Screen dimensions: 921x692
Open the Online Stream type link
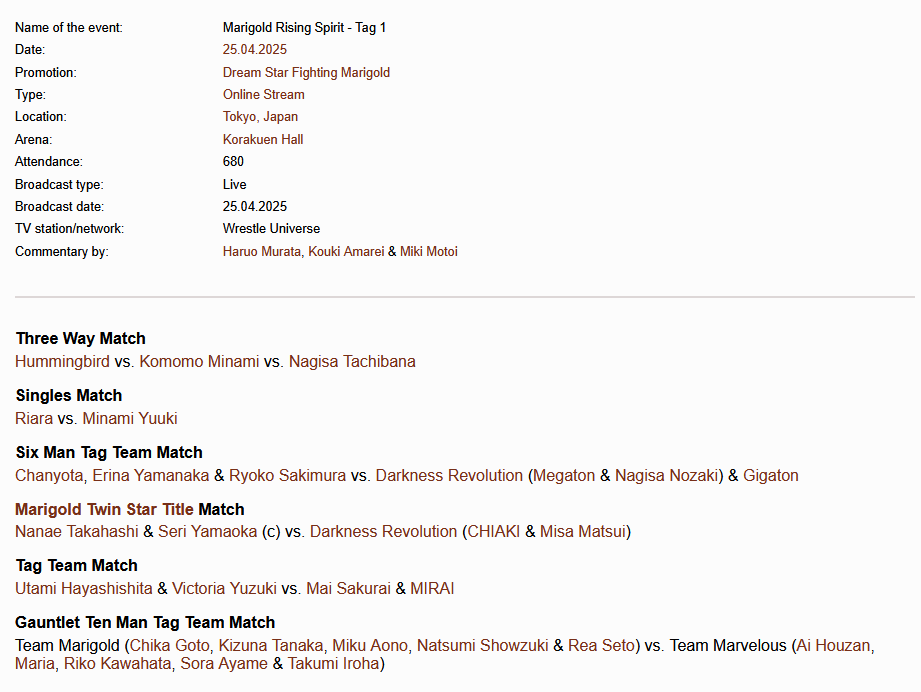pos(263,95)
